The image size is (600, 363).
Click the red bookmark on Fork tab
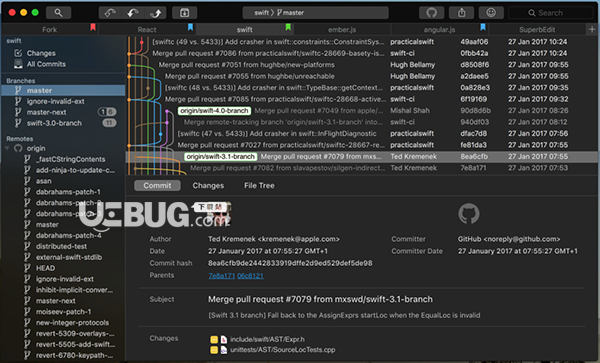point(93,27)
